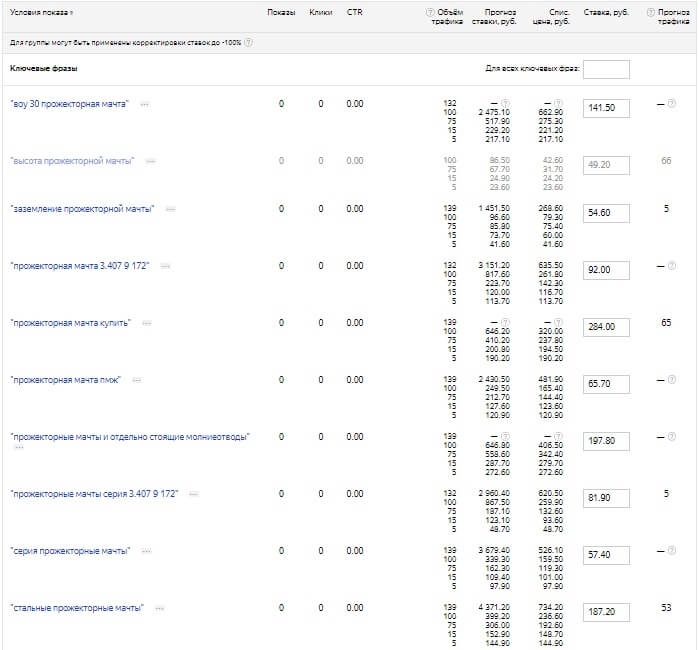Click bid forecast help icon in "молниеотводы" row
This screenshot has height=650, width=699.
tap(505, 436)
